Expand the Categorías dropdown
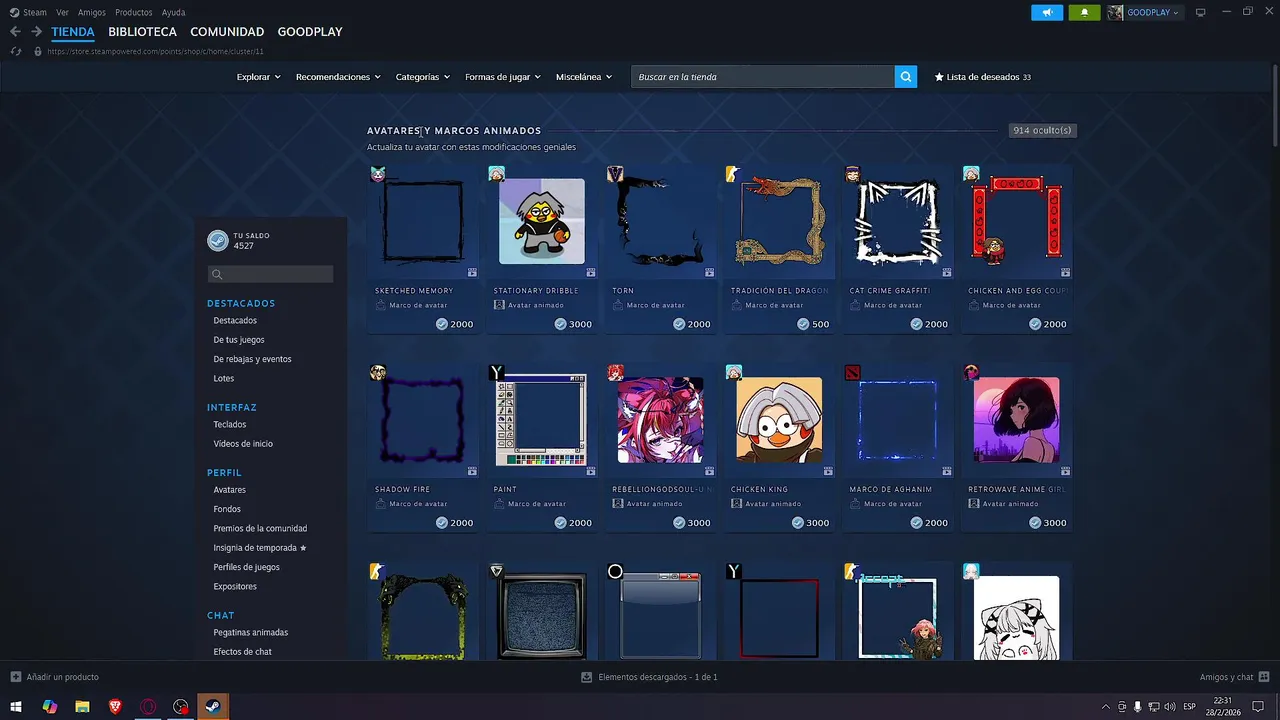Image resolution: width=1280 pixels, height=720 pixels. click(422, 77)
